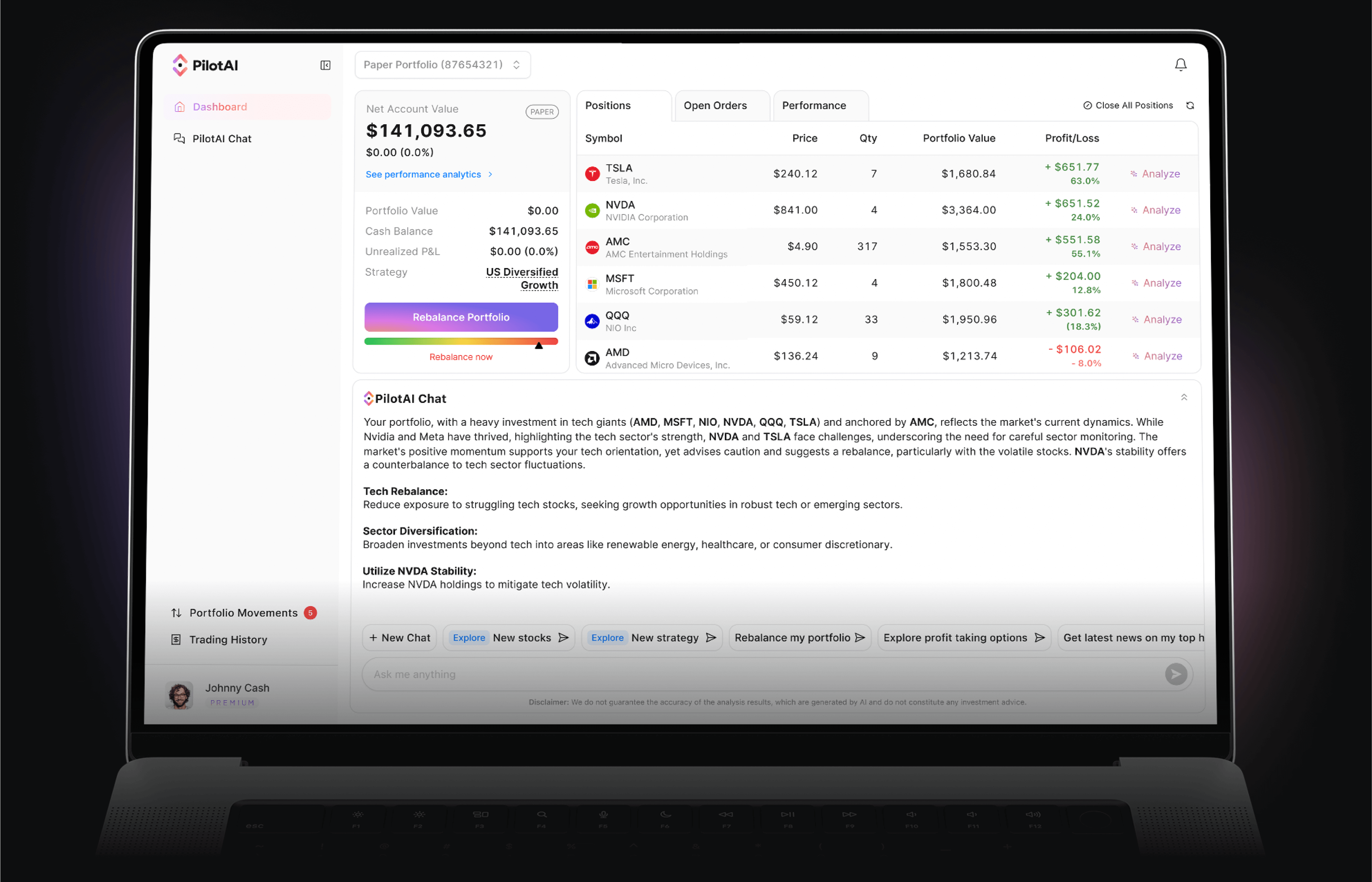Screen dimensions: 1372x882
Task: Click the PilotAI Chat panel logo
Action: [368, 399]
